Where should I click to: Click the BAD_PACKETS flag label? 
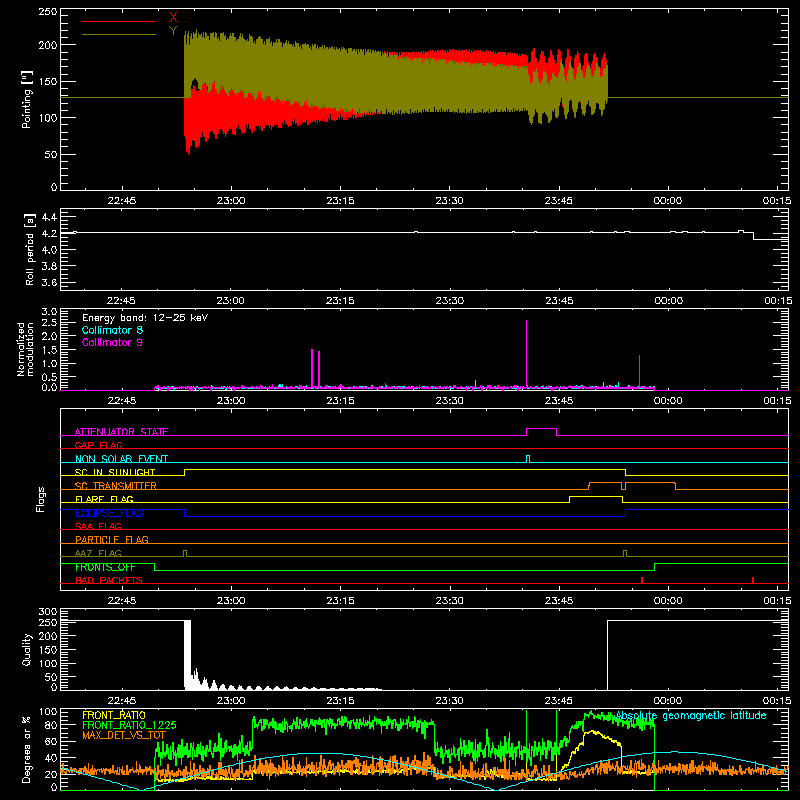click(109, 580)
